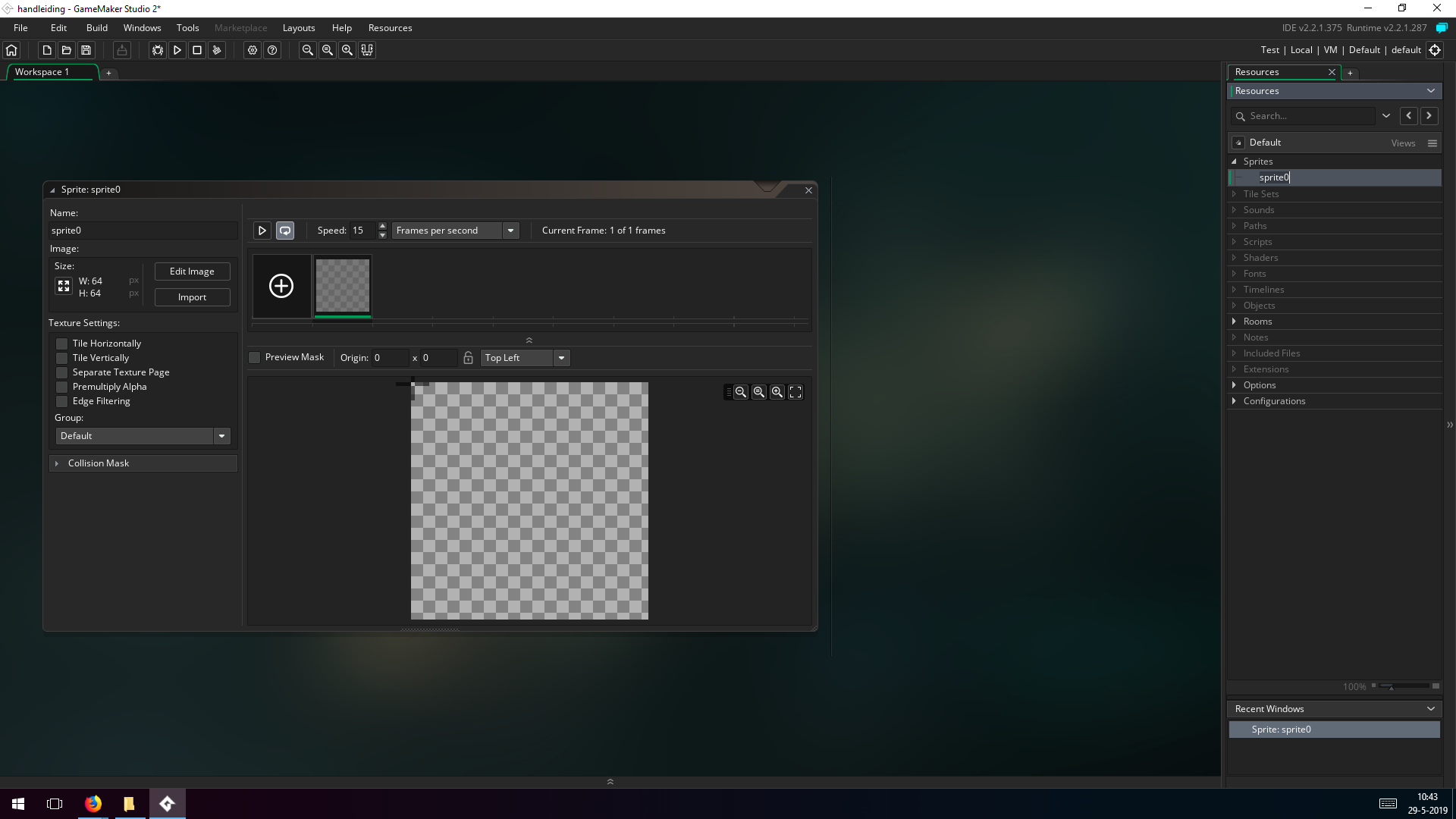Open the Build menu
The image size is (1456, 819).
96,28
